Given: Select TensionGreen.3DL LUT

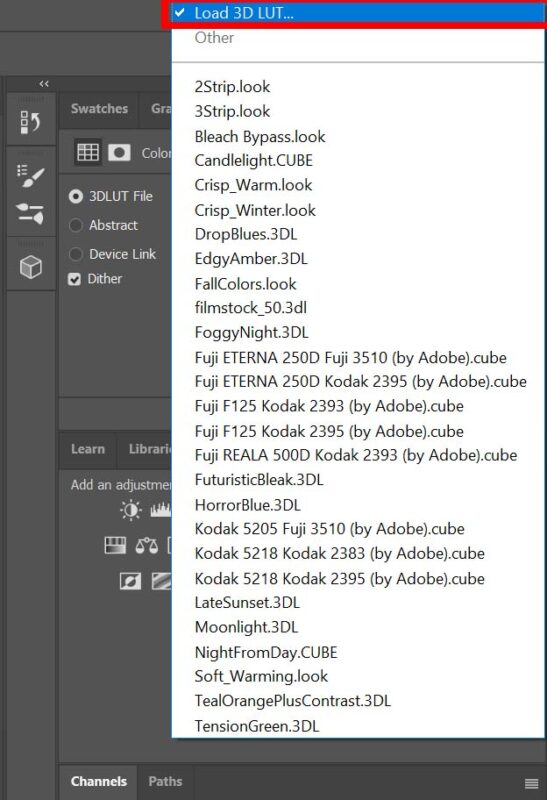Looking at the screenshot, I should (x=358, y=726).
